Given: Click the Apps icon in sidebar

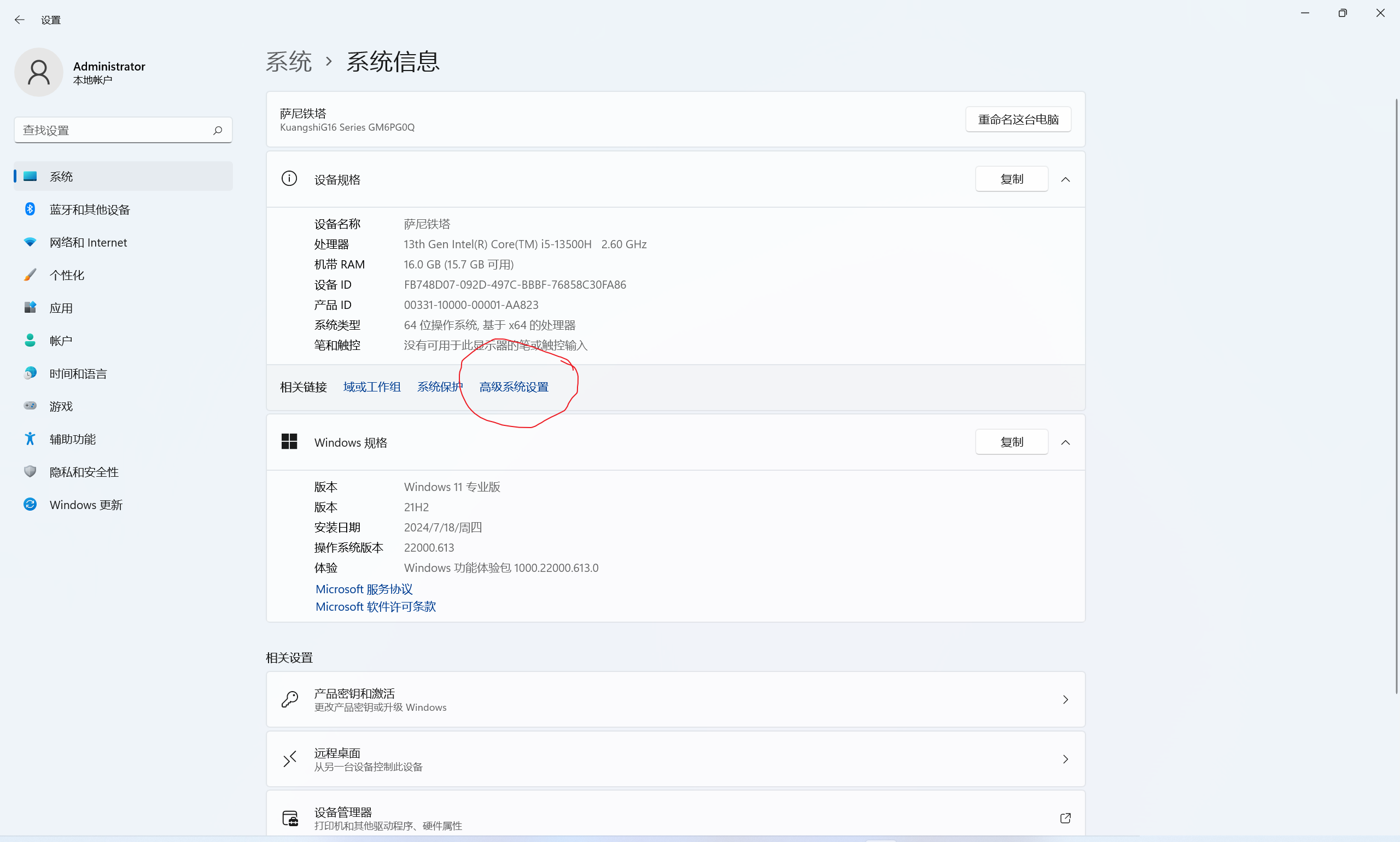Looking at the screenshot, I should click(30, 307).
